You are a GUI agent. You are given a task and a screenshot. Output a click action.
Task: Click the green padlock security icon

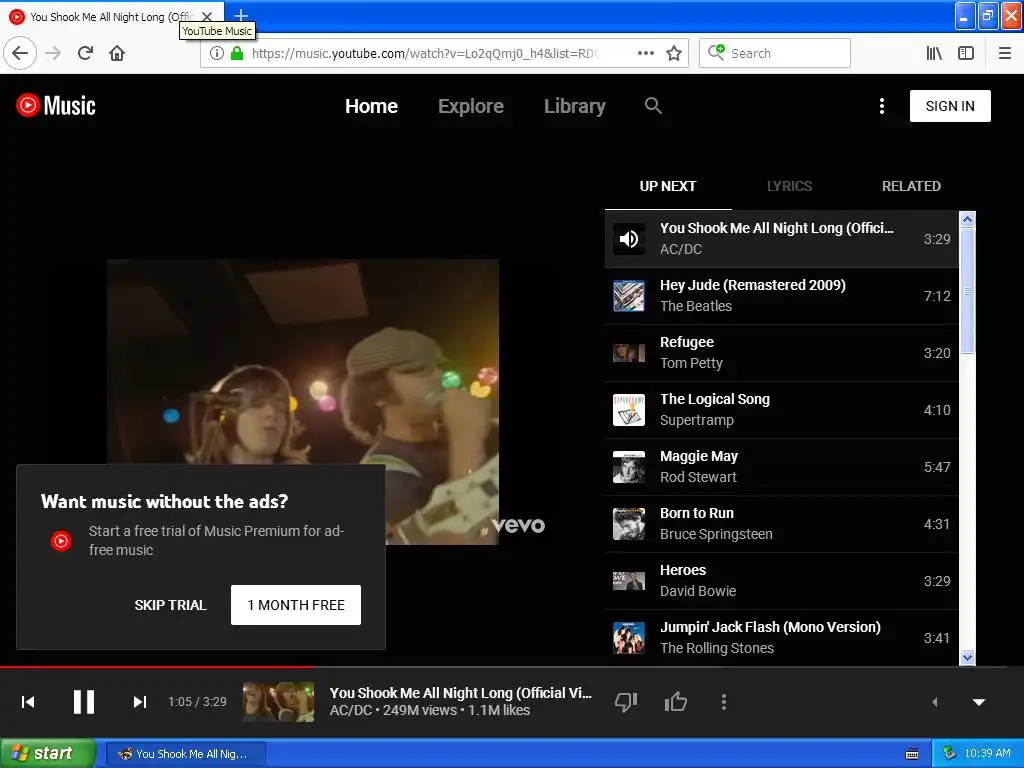tap(237, 53)
